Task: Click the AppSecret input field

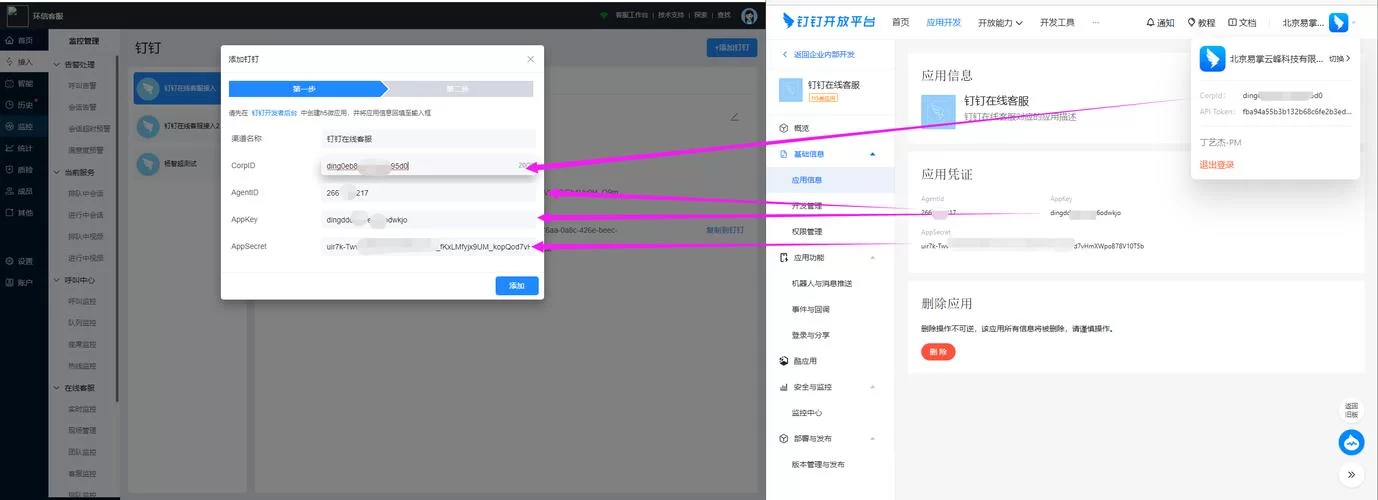Action: 428,246
